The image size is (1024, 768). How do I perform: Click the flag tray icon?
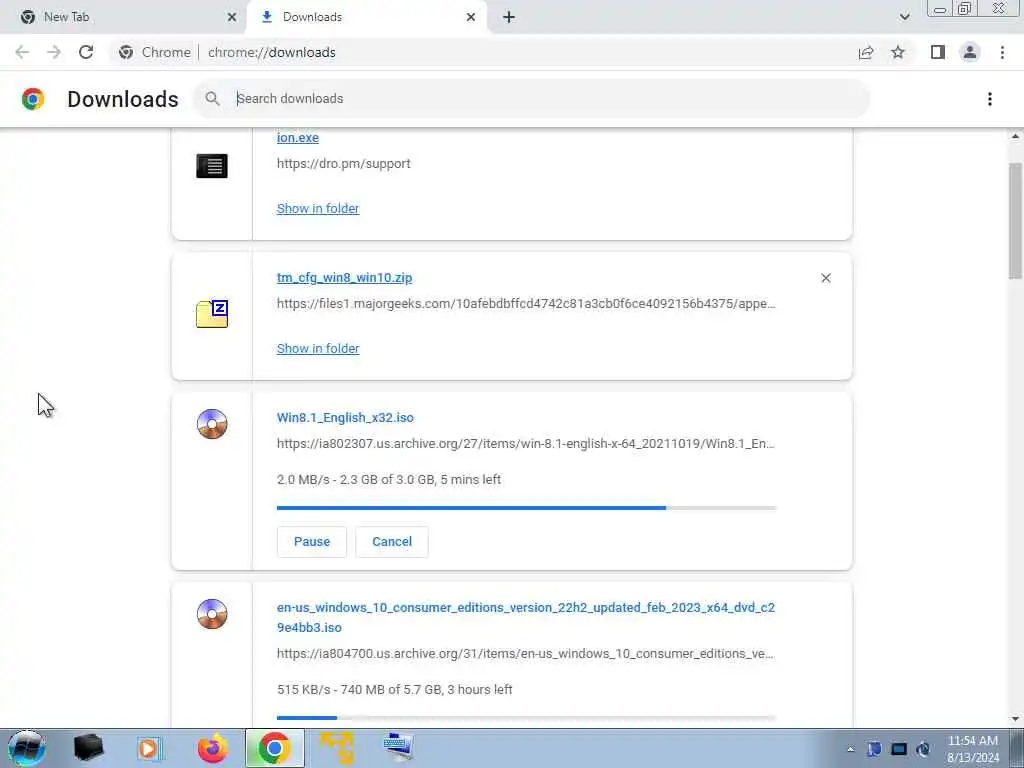(873, 749)
